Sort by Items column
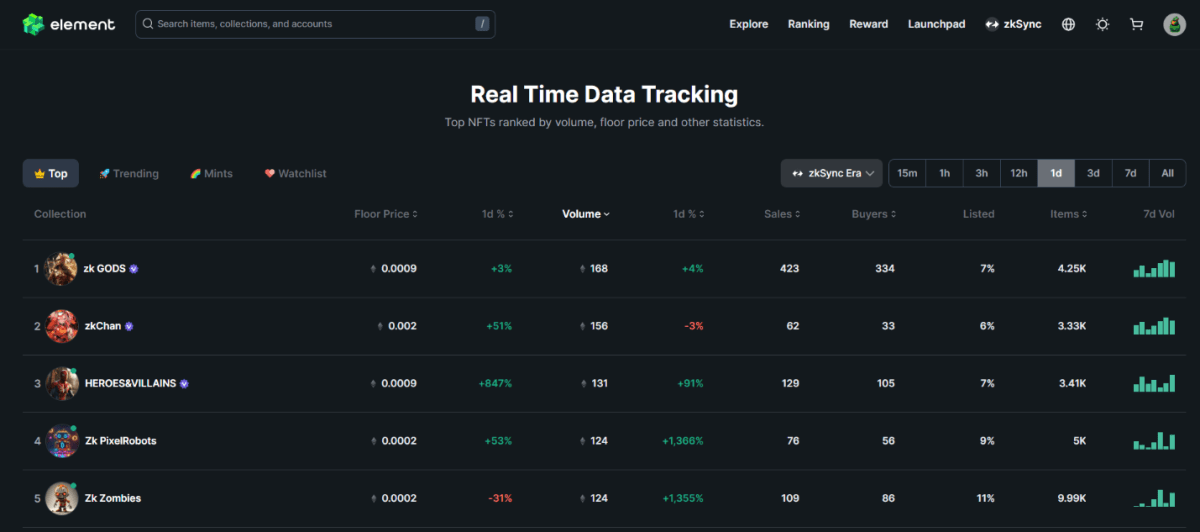Screen dimensions: 1200x532 point(1068,214)
